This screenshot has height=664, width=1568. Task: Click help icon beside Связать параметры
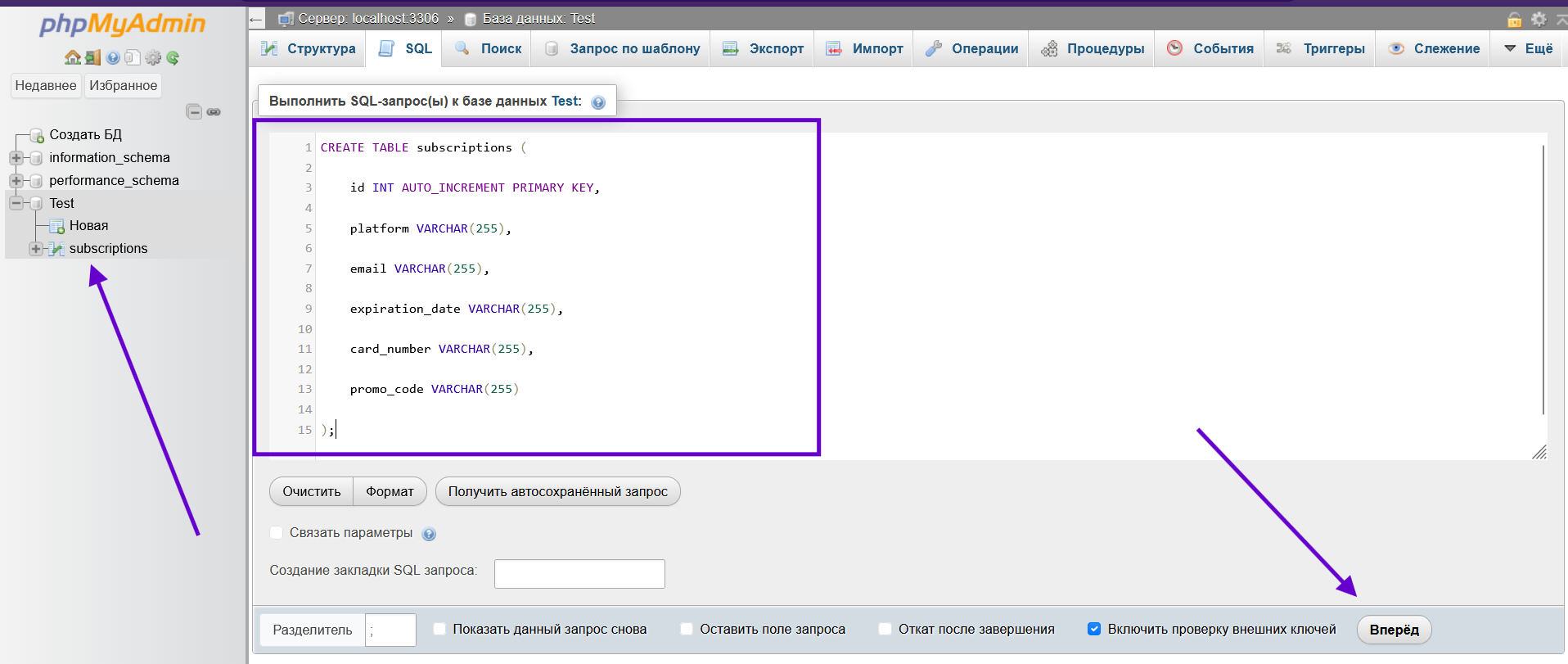429,534
